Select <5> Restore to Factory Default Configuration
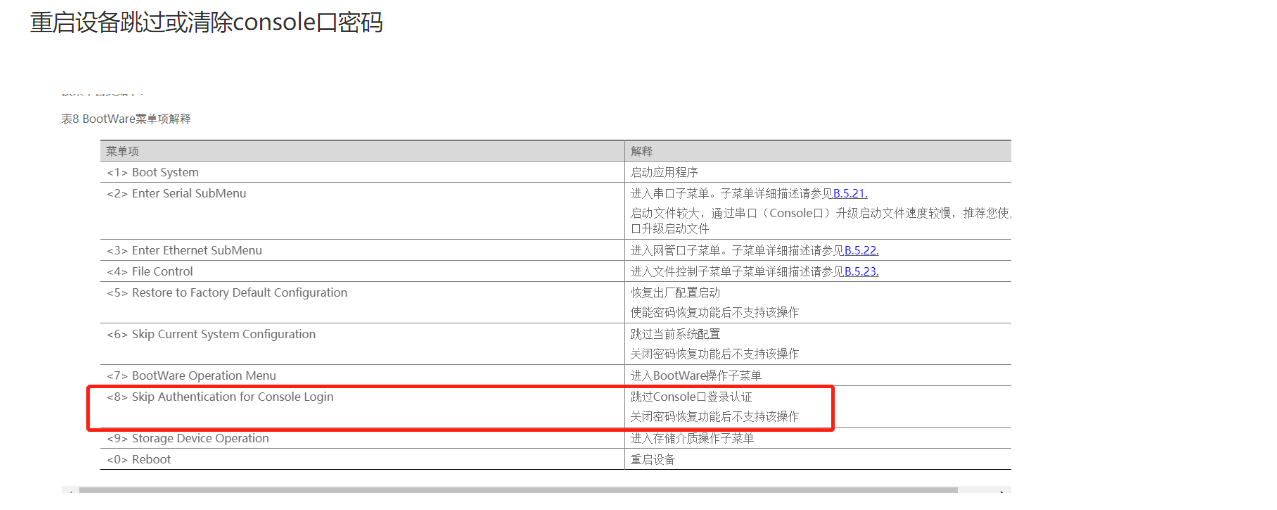 pos(227,293)
